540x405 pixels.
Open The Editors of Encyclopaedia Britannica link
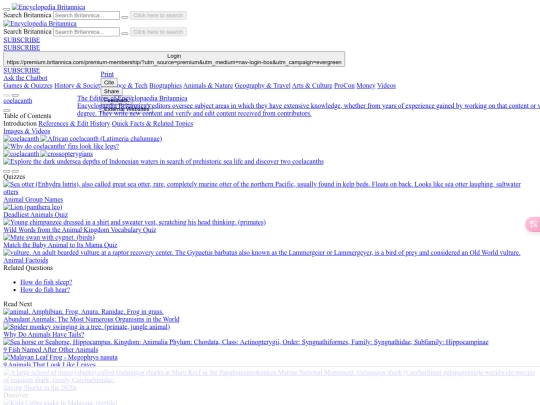coord(132,98)
